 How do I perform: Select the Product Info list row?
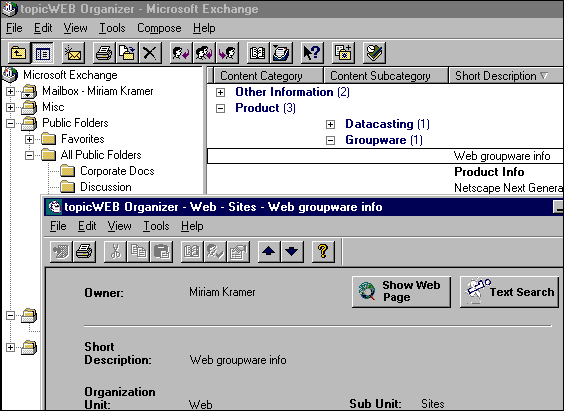pyautogui.click(x=385, y=172)
